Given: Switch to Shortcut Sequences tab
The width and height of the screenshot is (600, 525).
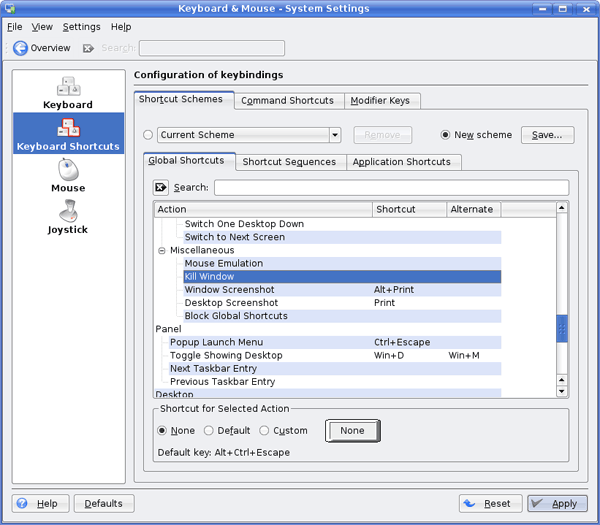Looking at the screenshot, I should 291,162.
